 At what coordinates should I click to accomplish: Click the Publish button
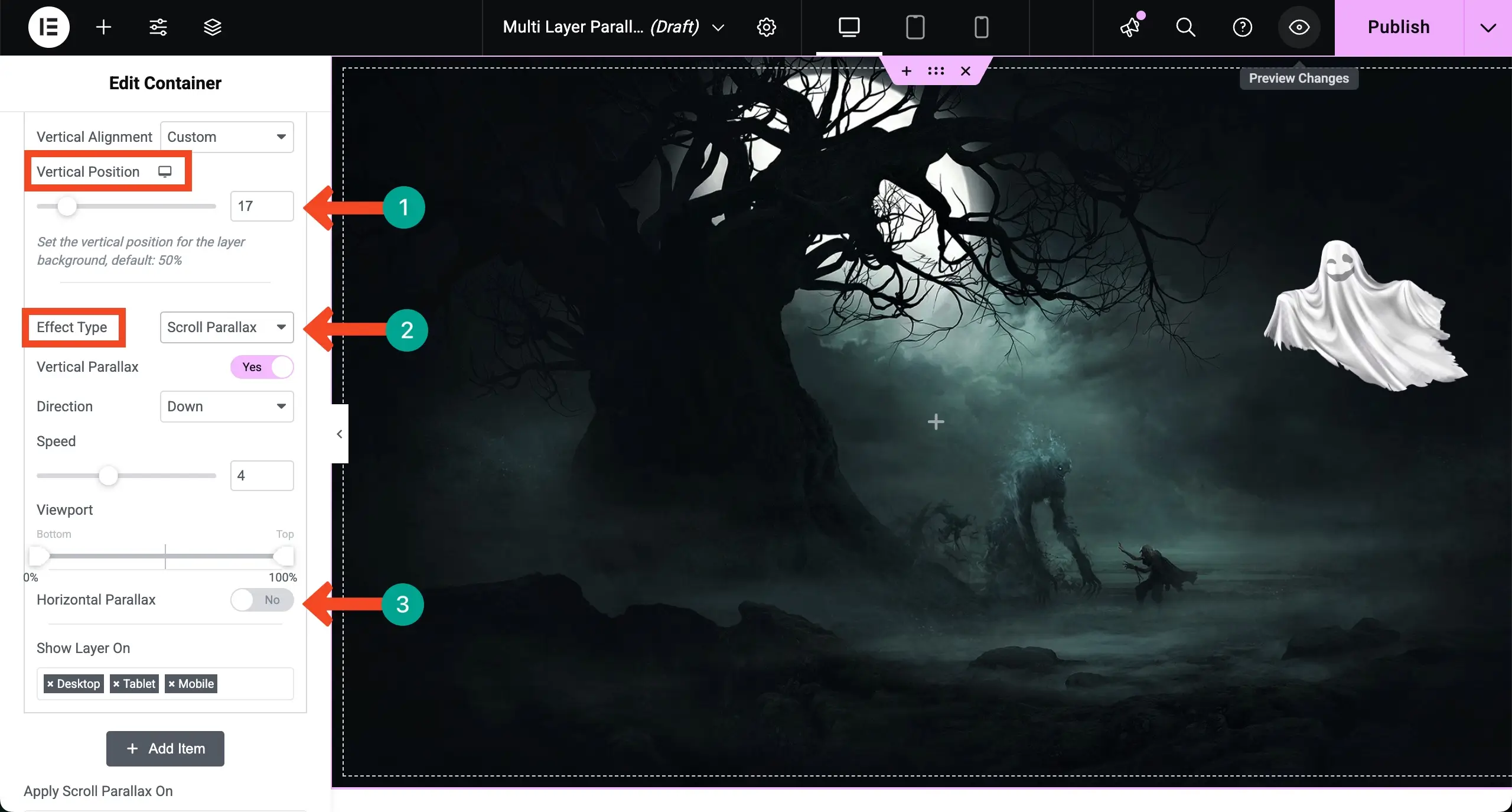click(x=1399, y=27)
